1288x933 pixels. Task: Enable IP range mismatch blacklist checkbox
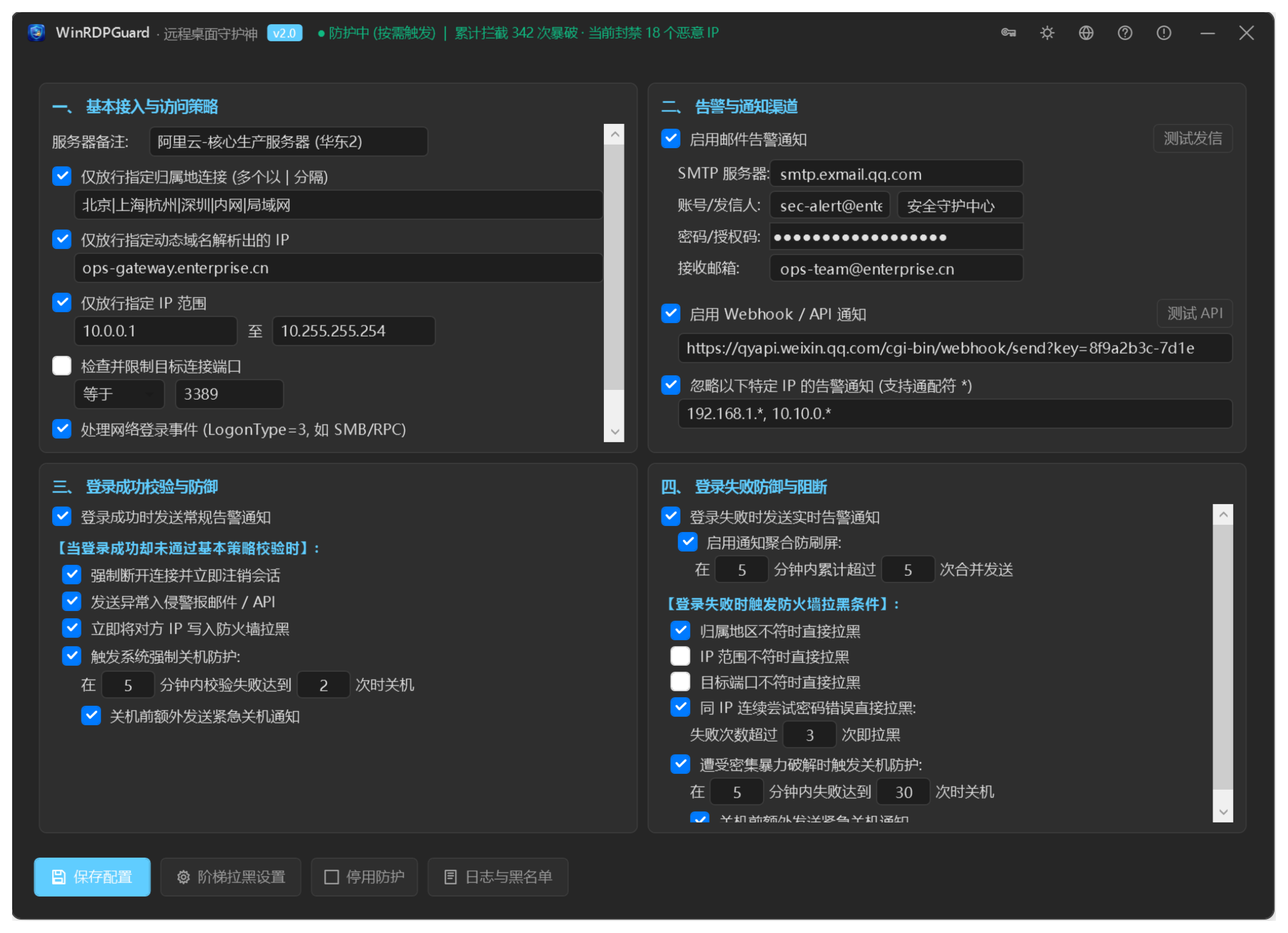point(680,656)
